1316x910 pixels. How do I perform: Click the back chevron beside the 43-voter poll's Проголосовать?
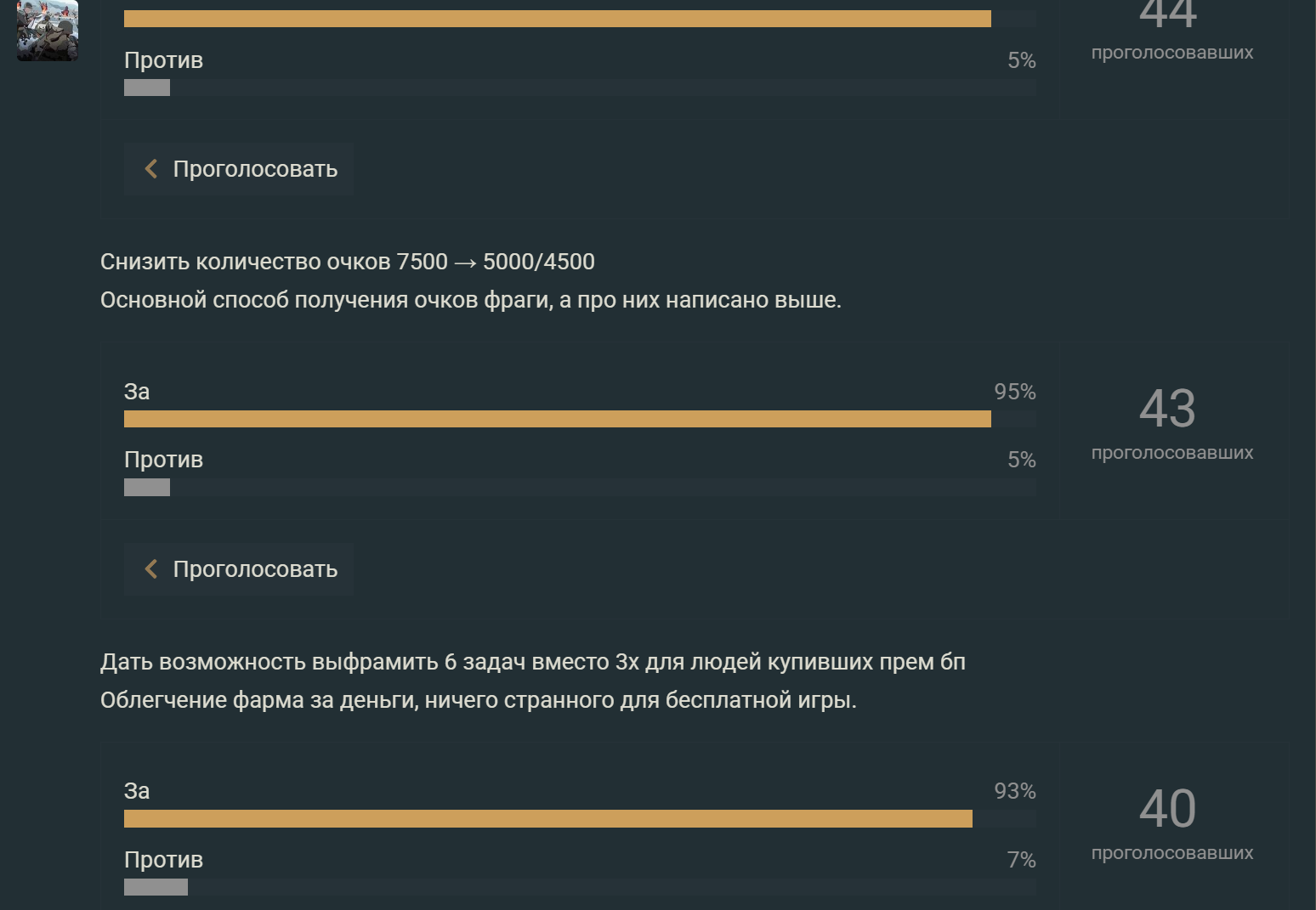click(151, 569)
